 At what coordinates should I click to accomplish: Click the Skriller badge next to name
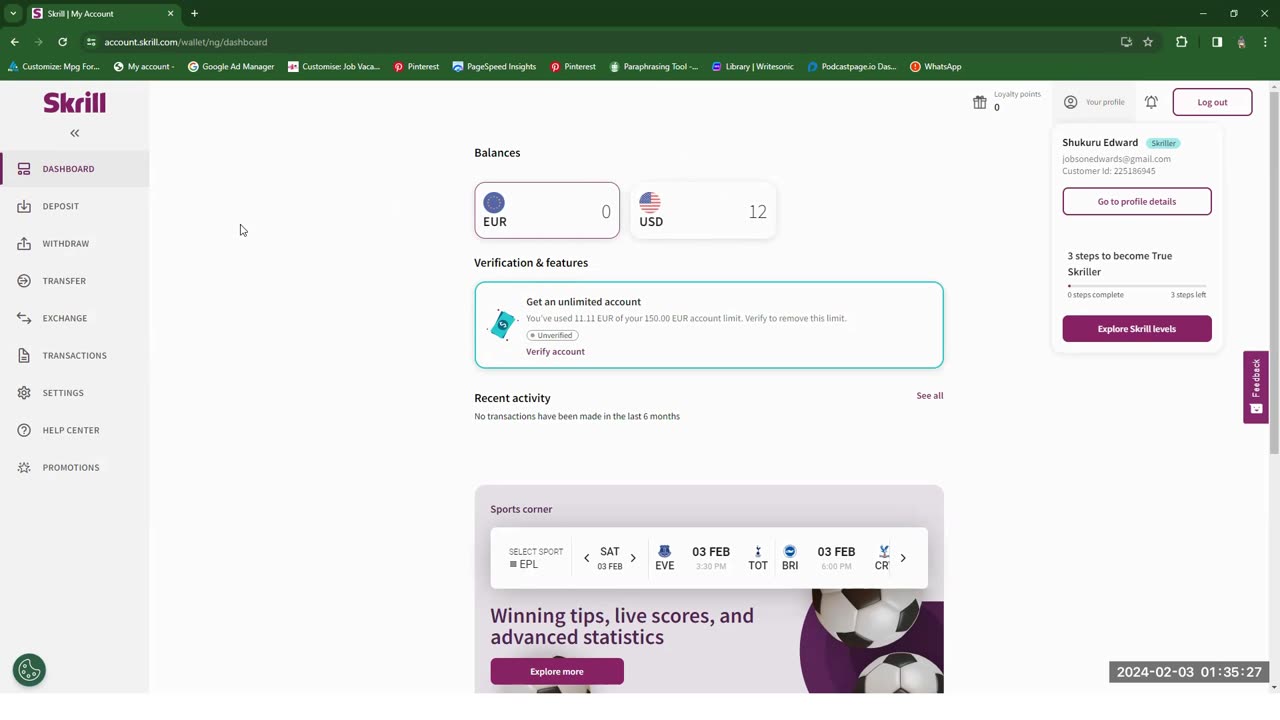(1163, 143)
